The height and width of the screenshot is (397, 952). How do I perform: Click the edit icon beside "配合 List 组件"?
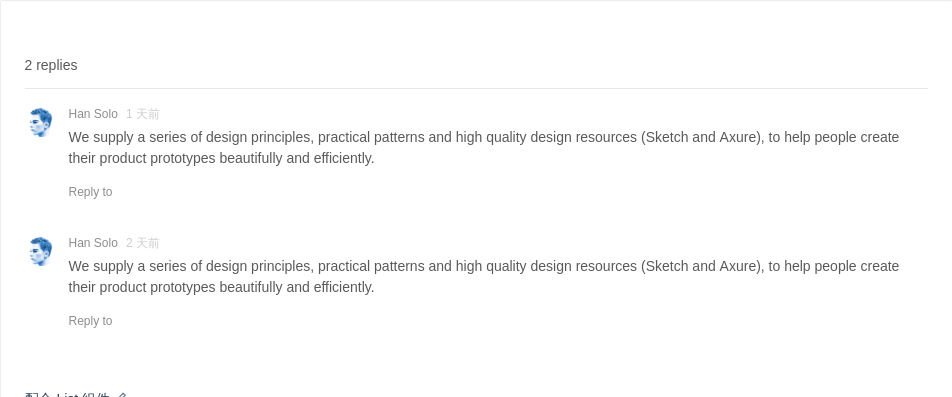tap(121, 395)
